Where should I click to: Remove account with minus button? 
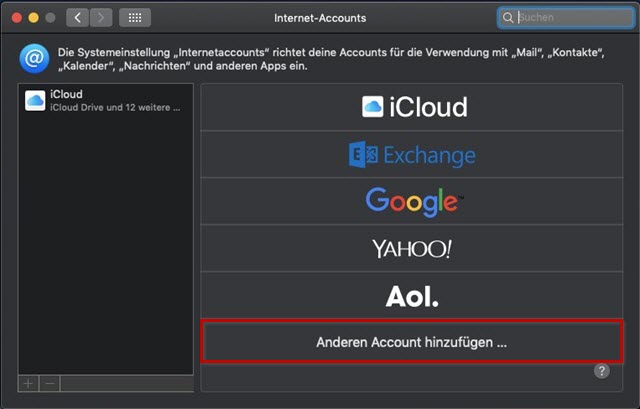click(50, 384)
